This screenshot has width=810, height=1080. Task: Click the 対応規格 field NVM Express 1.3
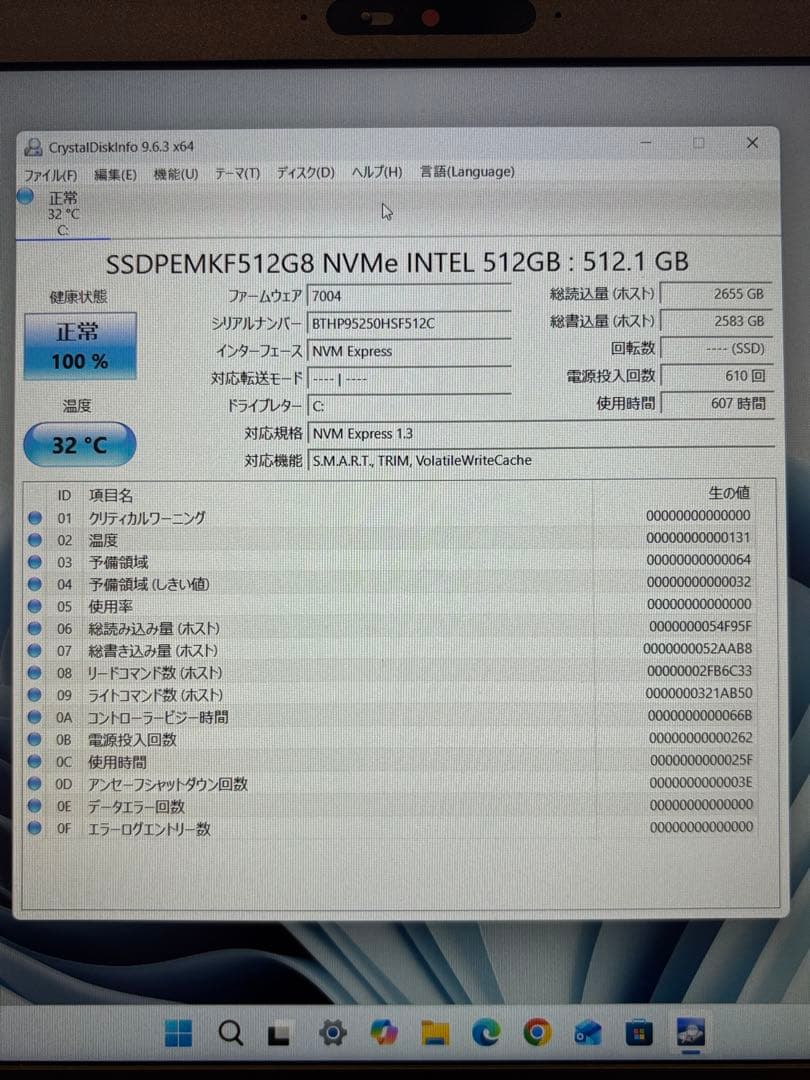pos(541,433)
